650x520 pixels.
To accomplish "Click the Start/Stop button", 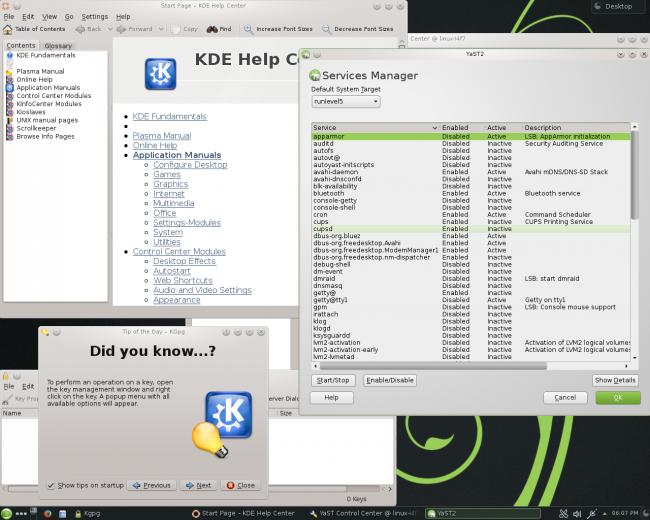I will click(x=333, y=380).
